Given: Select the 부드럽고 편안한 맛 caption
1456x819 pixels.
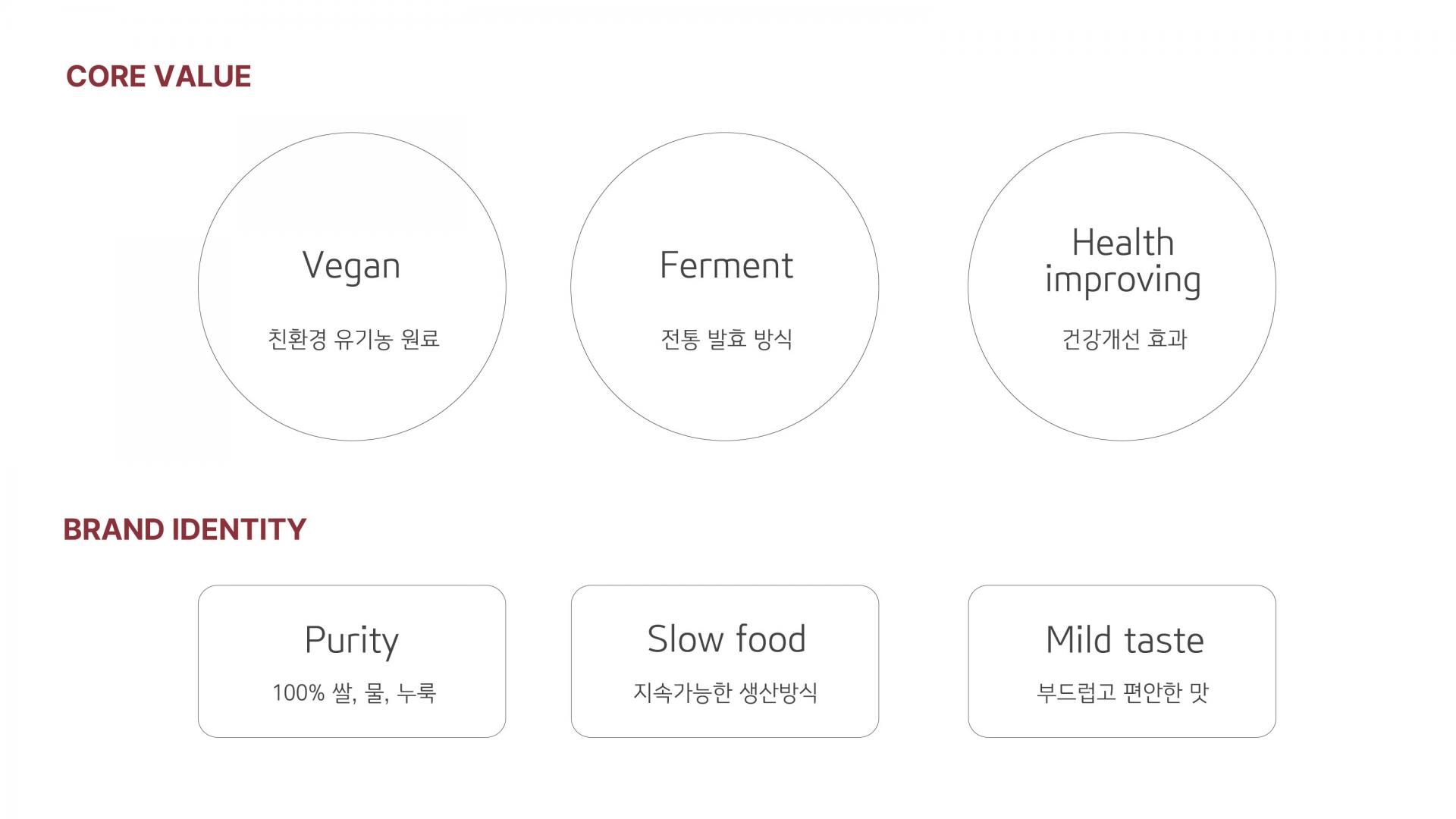Looking at the screenshot, I should [1122, 692].
